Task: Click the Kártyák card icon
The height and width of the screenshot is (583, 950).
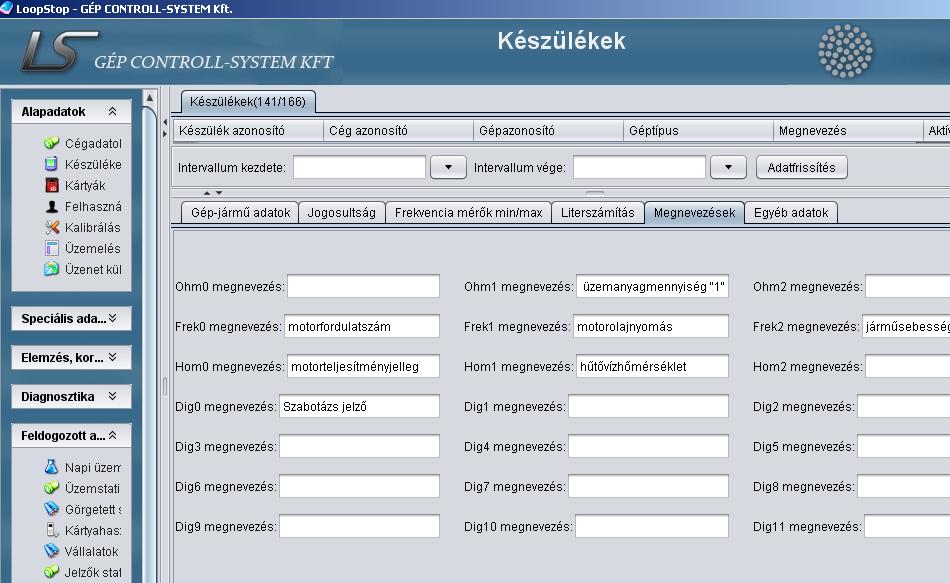Action: (x=52, y=186)
